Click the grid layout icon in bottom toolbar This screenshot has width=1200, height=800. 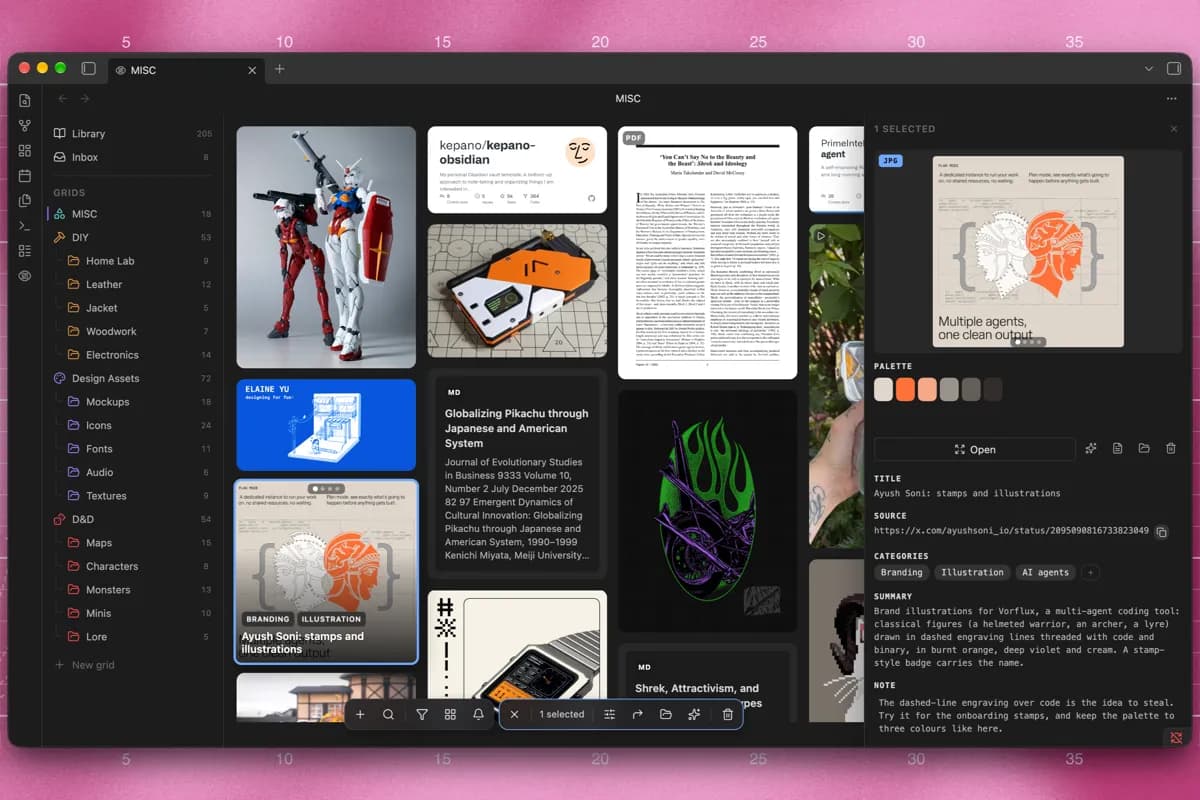[x=450, y=714]
